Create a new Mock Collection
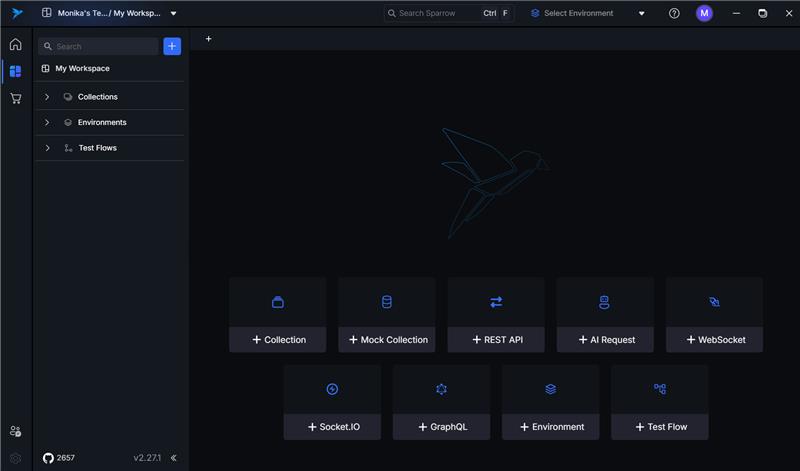The height and width of the screenshot is (471, 800). point(387,340)
